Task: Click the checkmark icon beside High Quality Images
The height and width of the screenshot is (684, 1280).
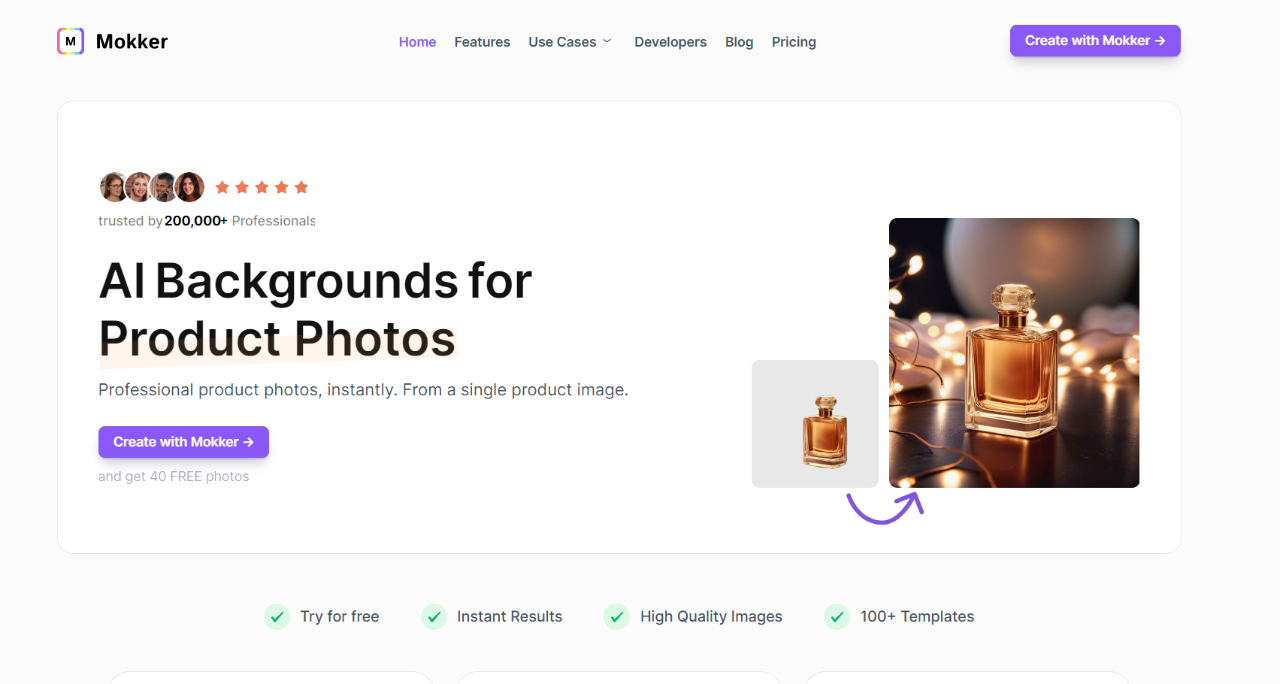Action: (617, 616)
